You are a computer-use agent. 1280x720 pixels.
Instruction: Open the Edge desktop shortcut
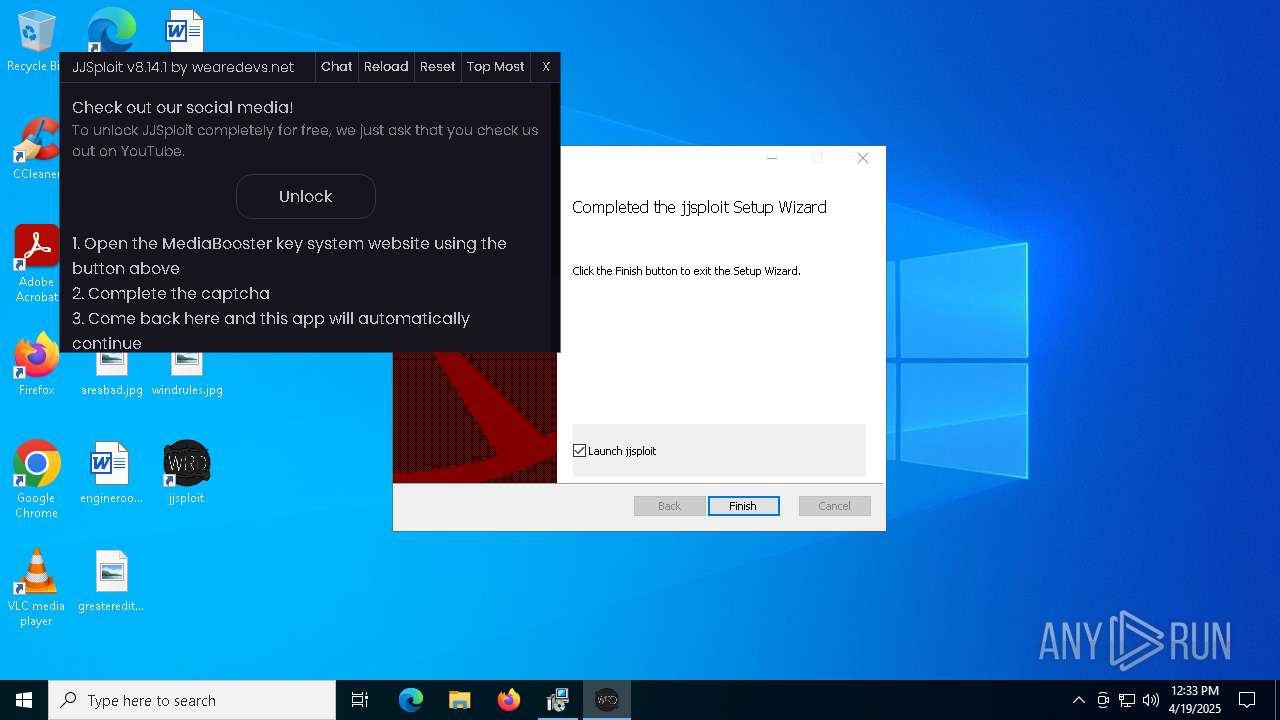tap(111, 30)
